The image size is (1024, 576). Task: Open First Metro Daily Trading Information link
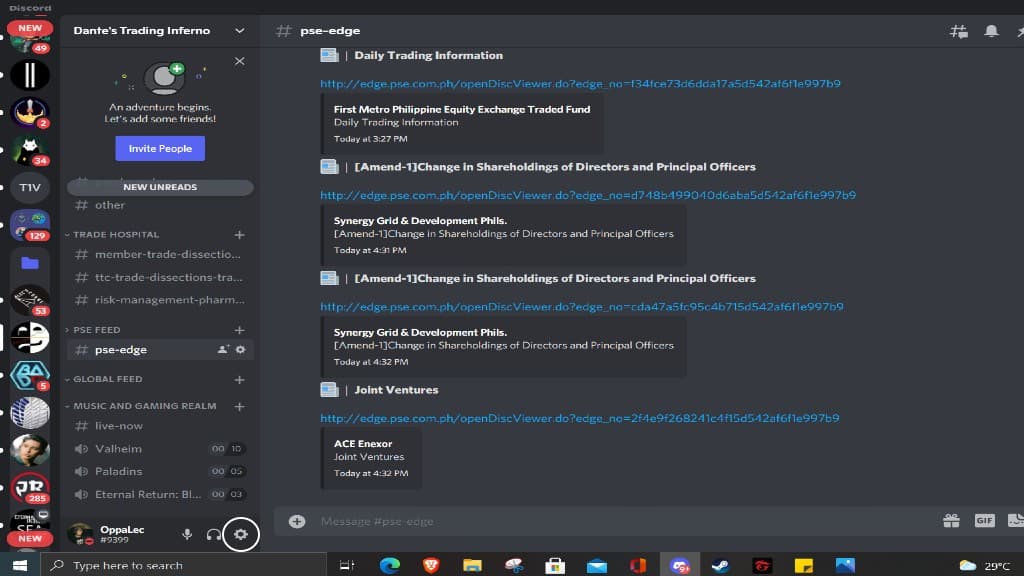point(580,84)
